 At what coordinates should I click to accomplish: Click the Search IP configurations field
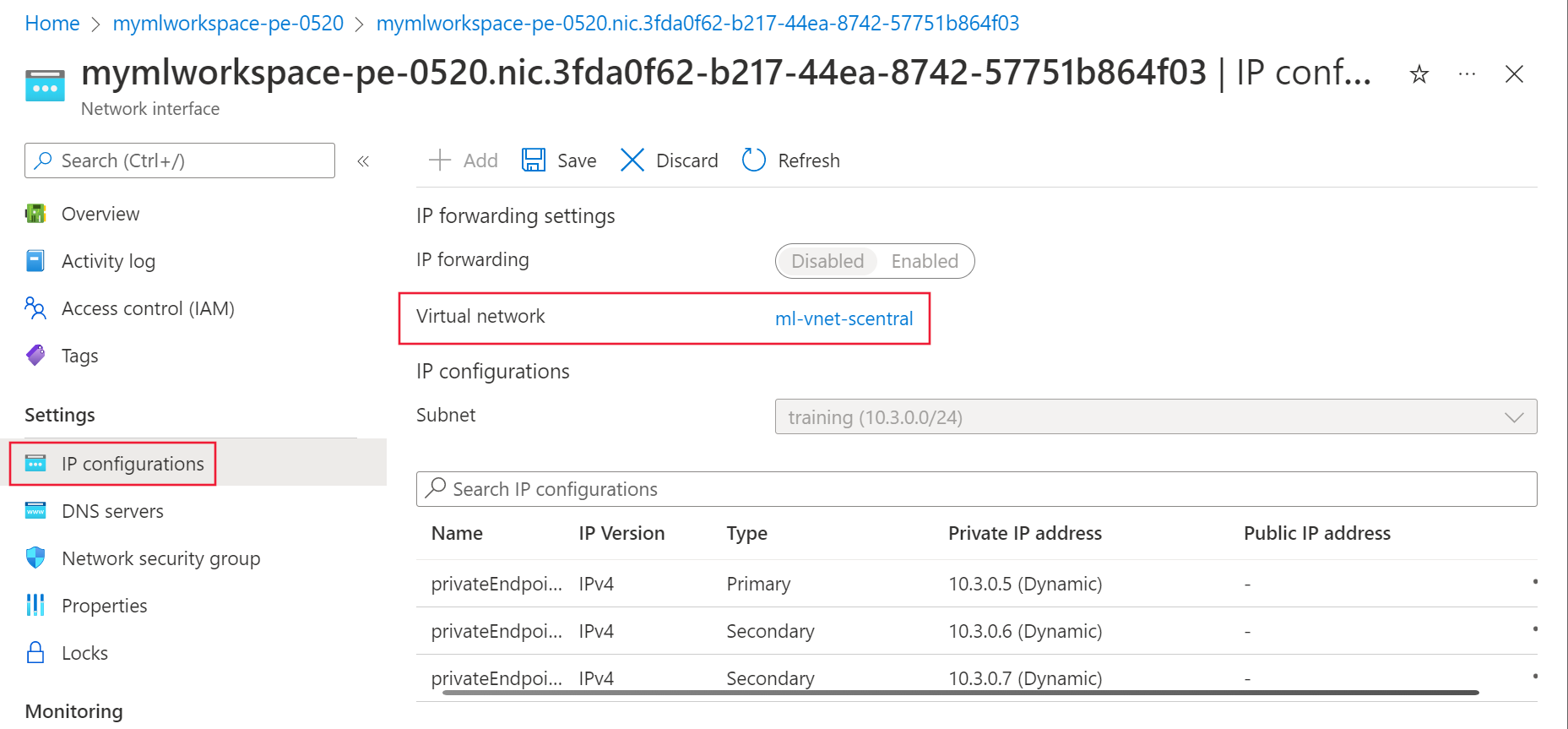(x=976, y=489)
